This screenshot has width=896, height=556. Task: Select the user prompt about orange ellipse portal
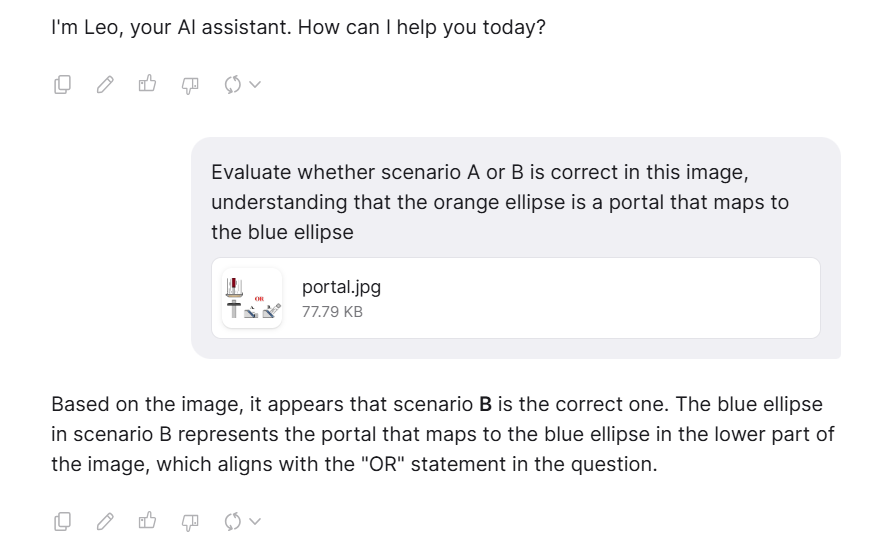(500, 202)
